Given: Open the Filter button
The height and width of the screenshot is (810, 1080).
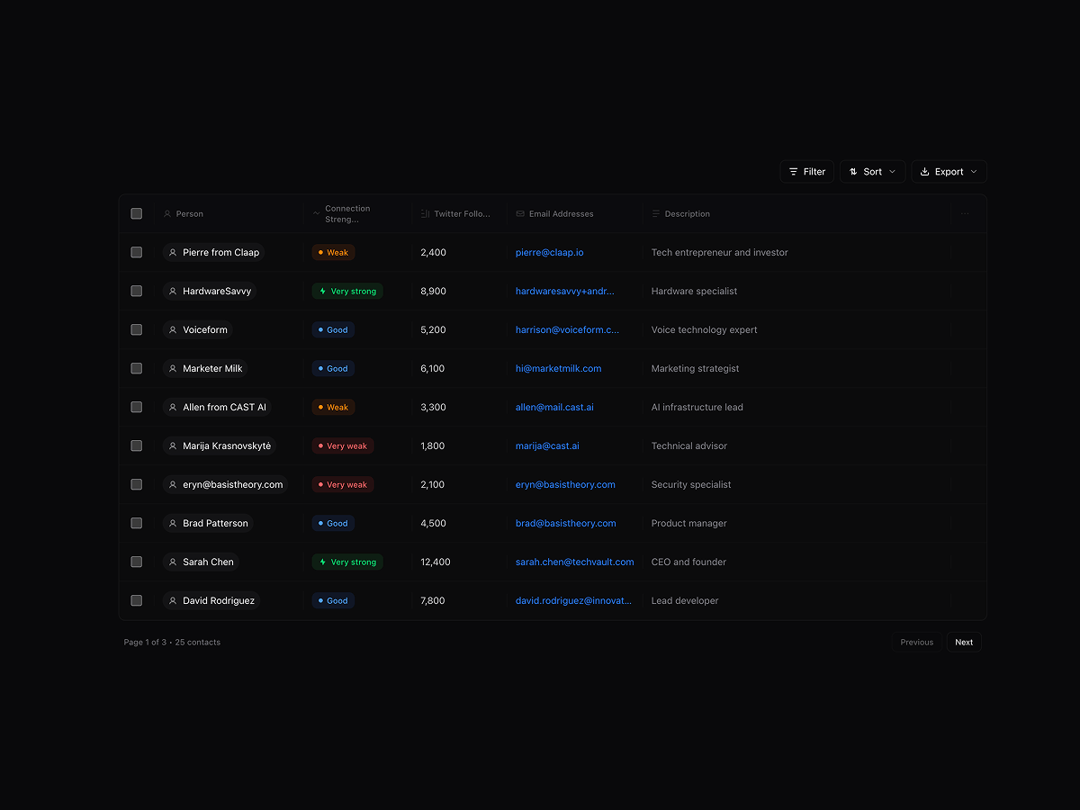Looking at the screenshot, I should pos(807,172).
